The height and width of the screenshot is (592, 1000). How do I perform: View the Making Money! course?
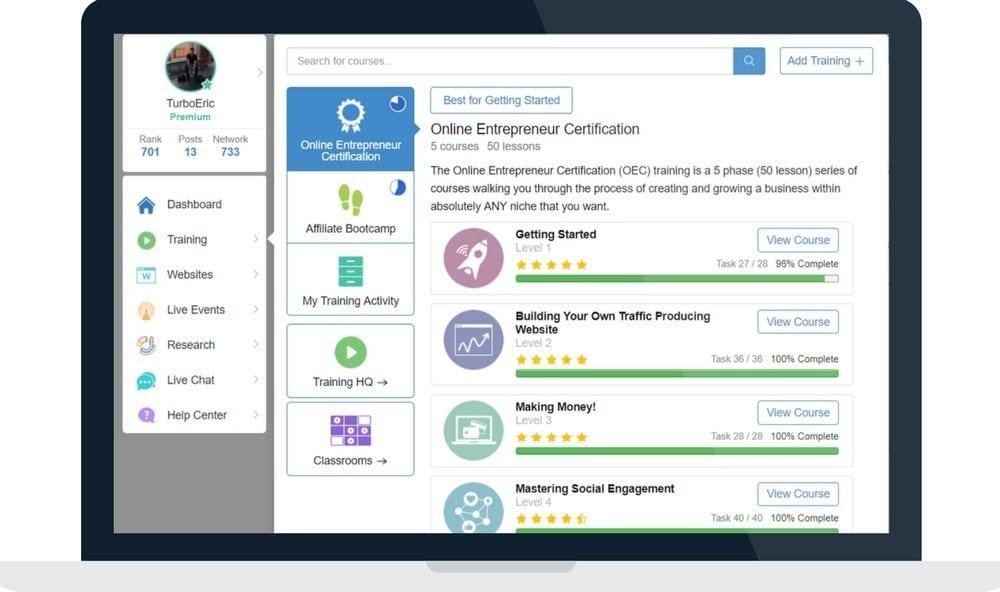click(x=798, y=413)
